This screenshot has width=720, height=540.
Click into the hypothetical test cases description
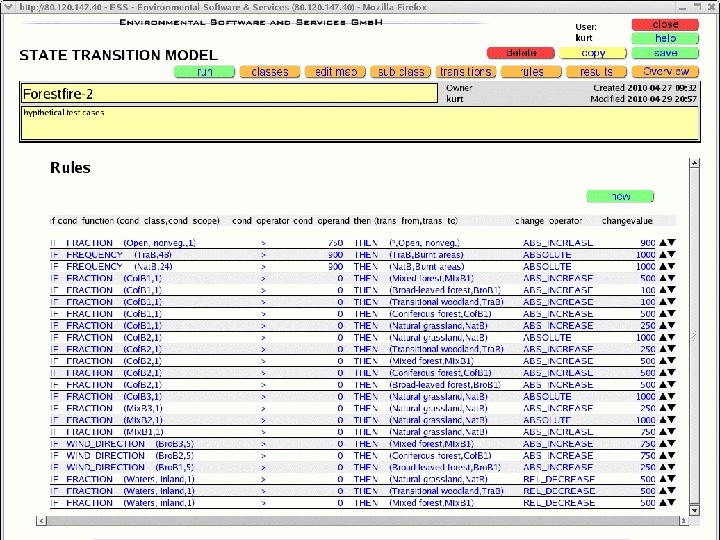click(x=360, y=123)
